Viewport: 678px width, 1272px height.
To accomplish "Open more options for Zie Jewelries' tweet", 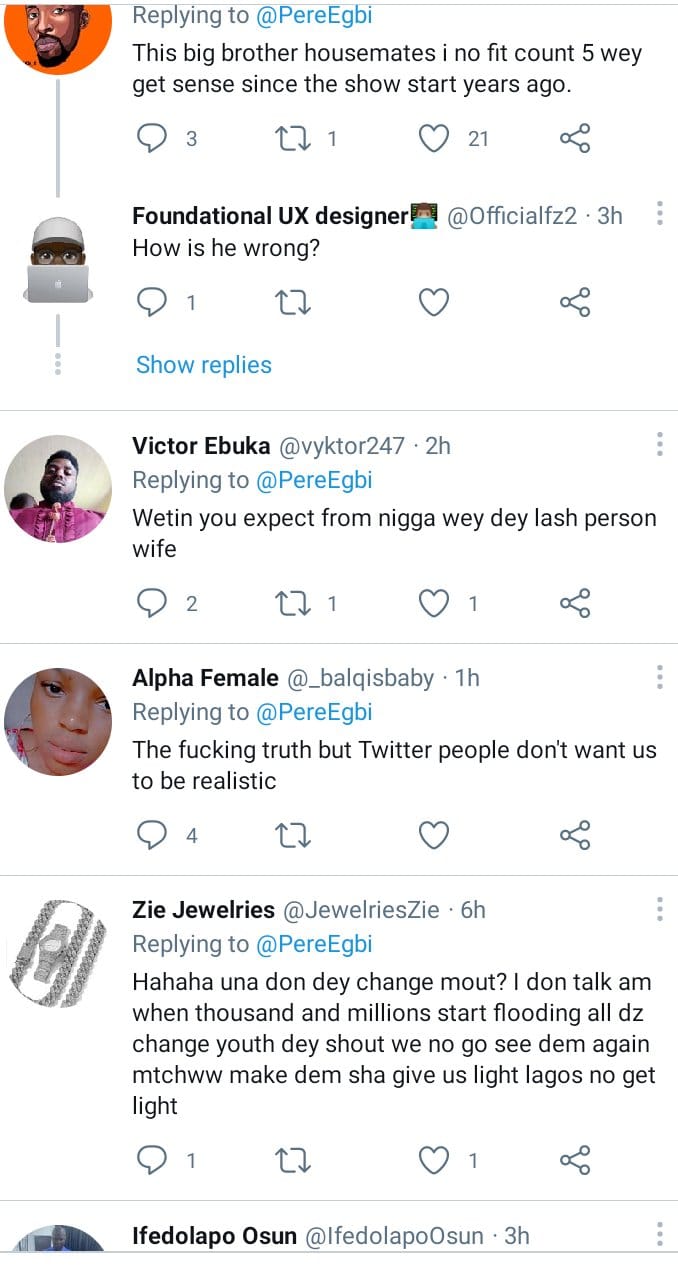I will tap(659, 909).
